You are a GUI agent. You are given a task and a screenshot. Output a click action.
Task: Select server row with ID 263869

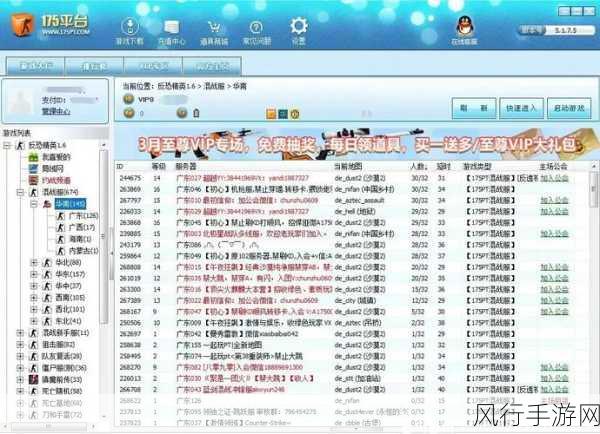[x=352, y=189]
